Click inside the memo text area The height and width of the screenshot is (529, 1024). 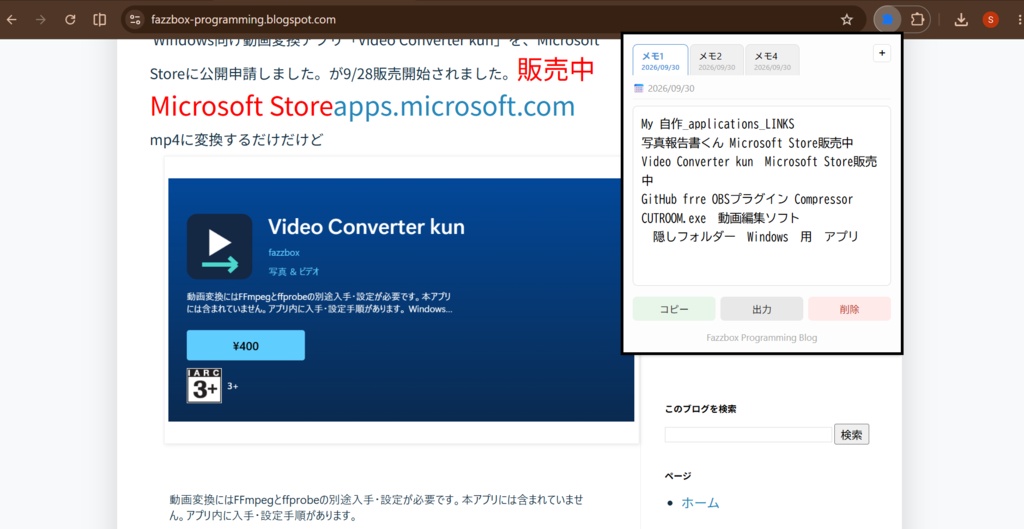coord(761,195)
